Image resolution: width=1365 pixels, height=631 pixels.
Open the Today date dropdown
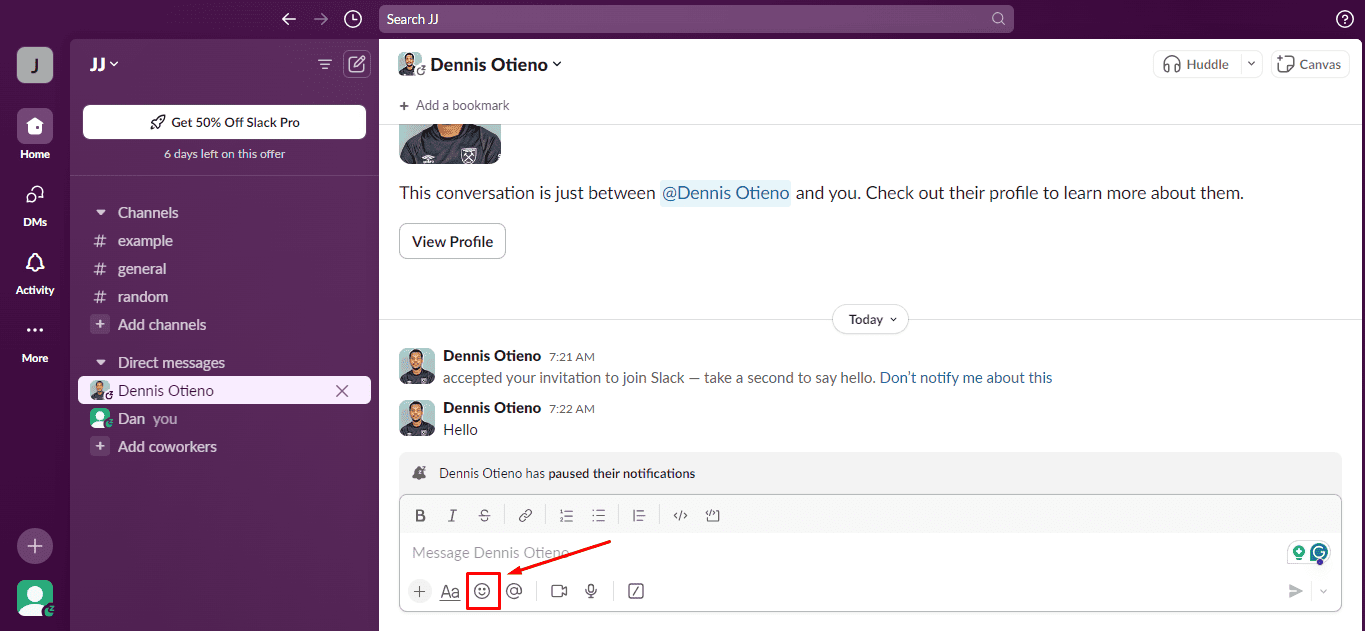871,320
